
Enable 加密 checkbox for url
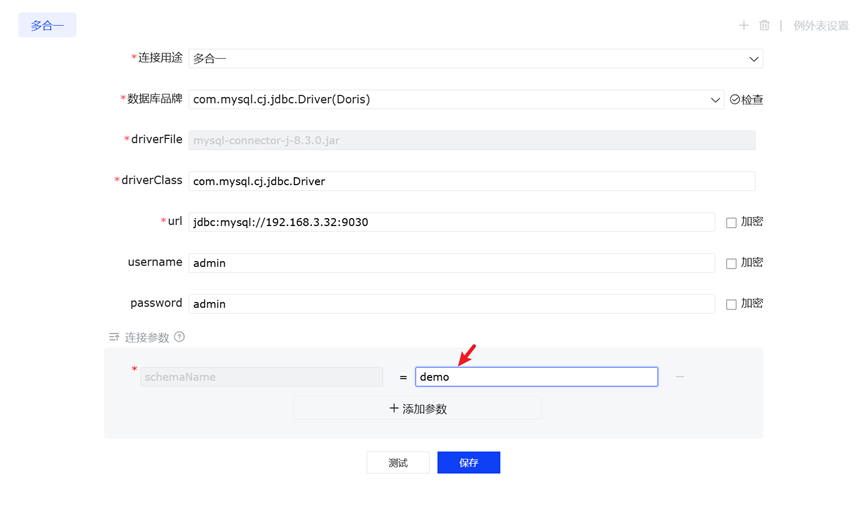731,222
